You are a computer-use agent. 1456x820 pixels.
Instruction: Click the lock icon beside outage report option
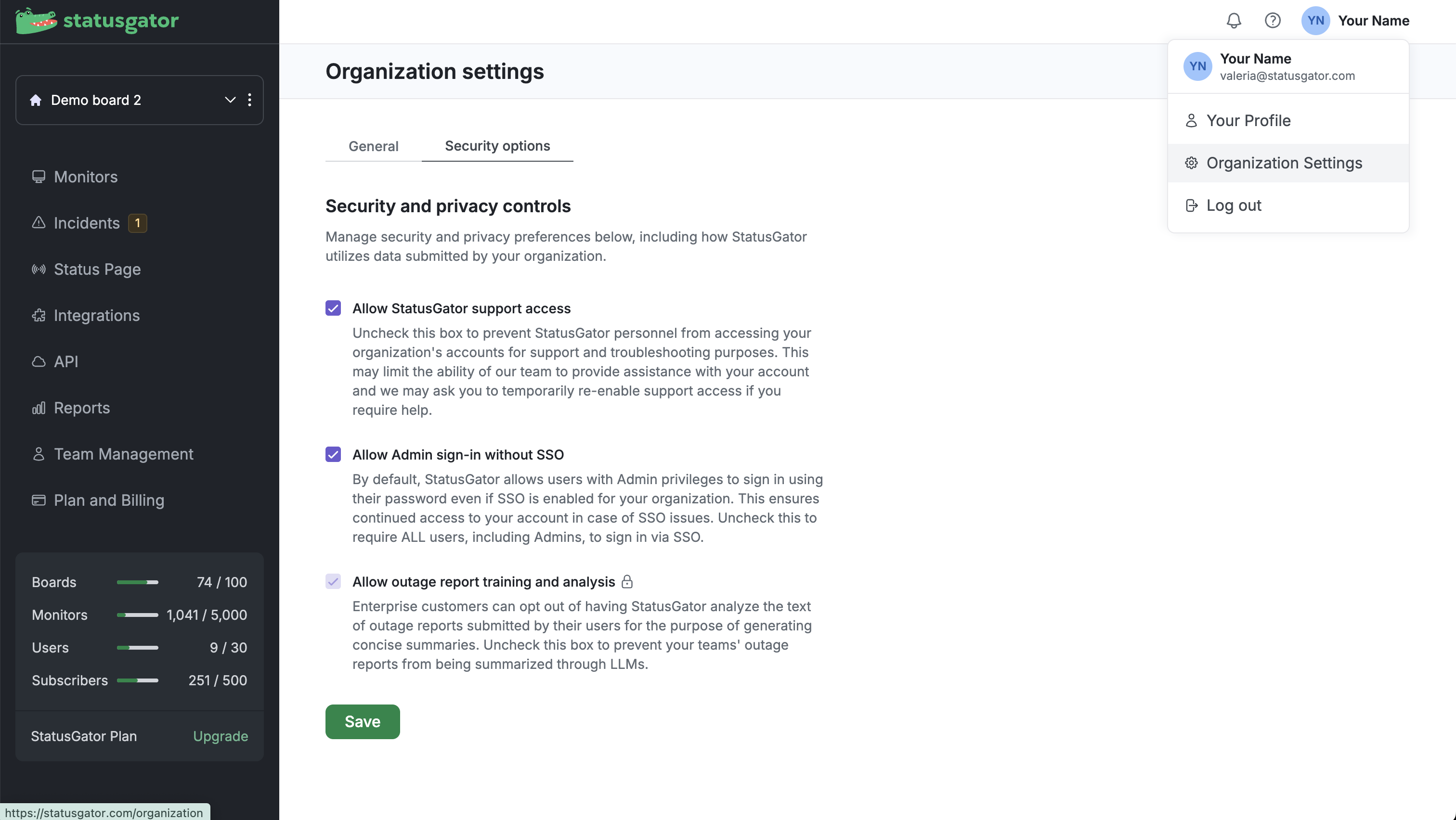coord(627,582)
